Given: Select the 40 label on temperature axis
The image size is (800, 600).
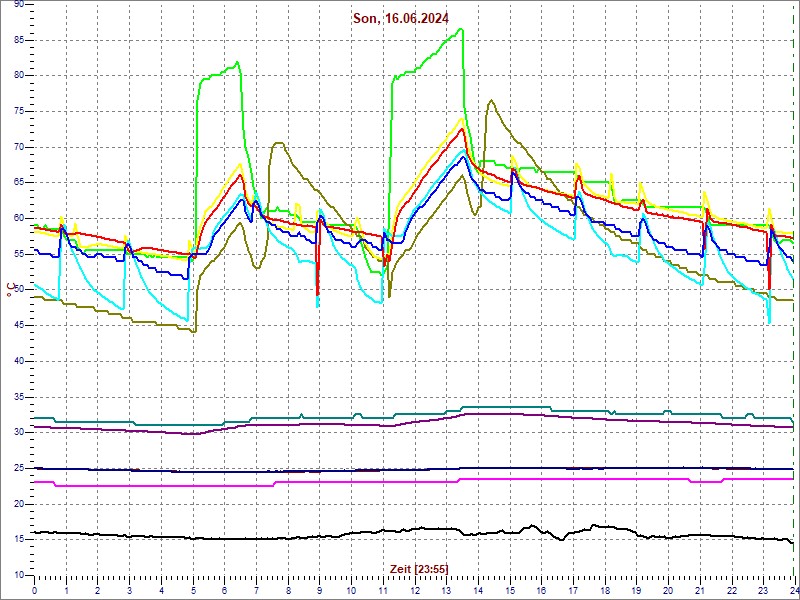Looking at the screenshot, I should 18,362.
